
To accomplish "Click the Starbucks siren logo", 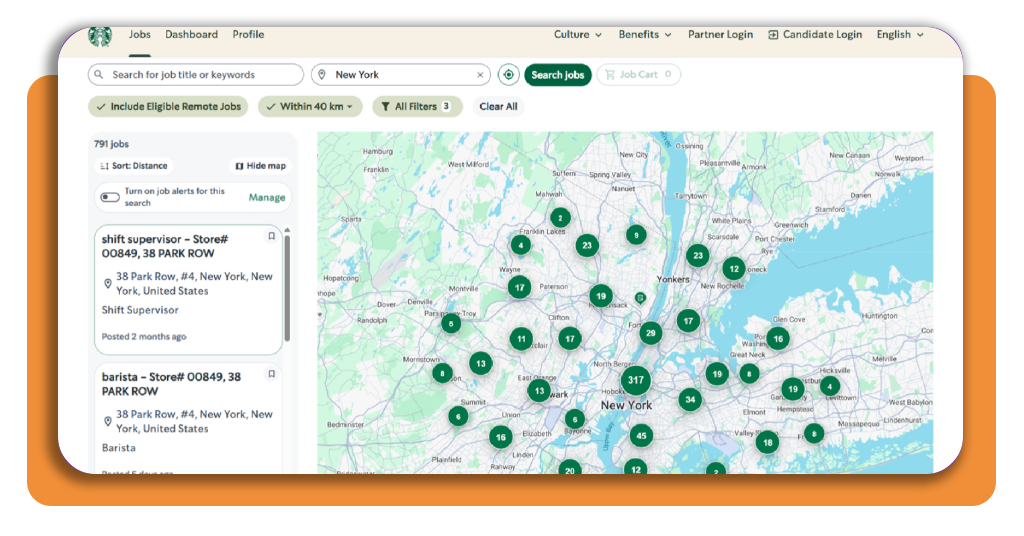I will pos(100,36).
